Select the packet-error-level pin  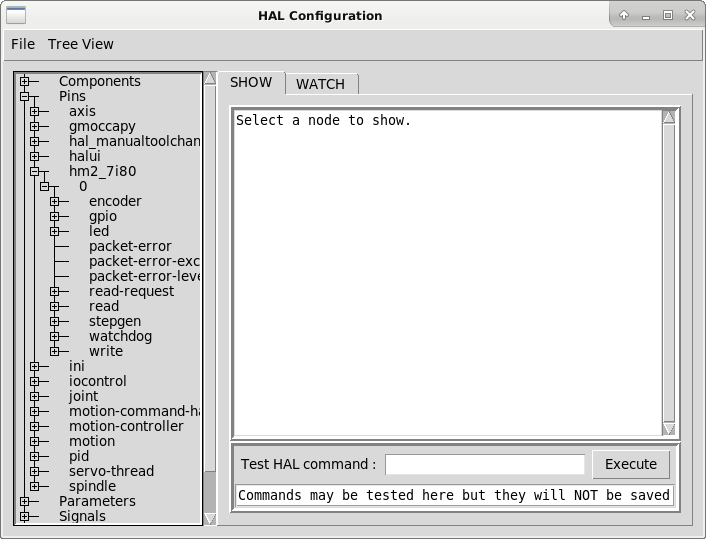144,276
